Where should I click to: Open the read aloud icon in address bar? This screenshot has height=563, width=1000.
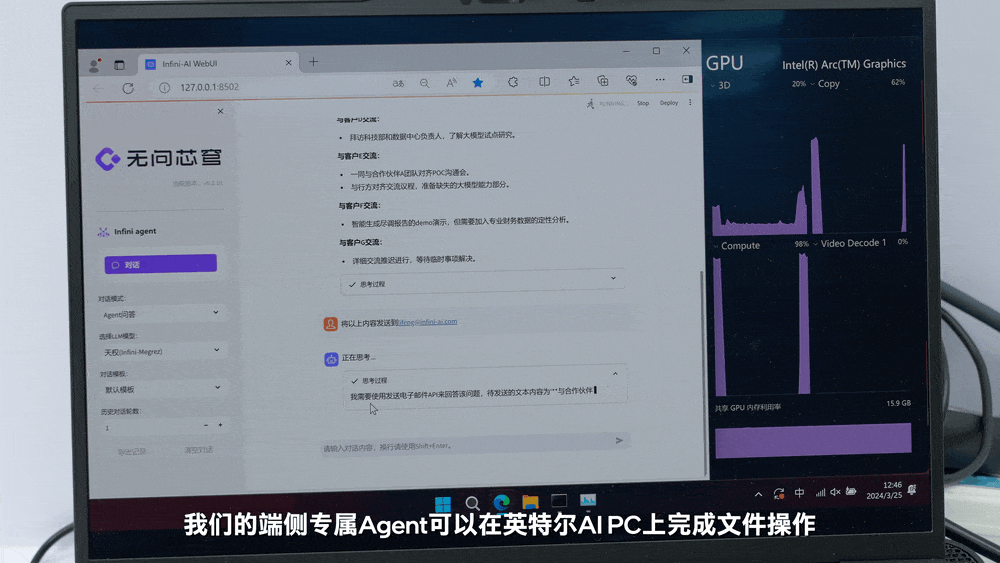[451, 83]
